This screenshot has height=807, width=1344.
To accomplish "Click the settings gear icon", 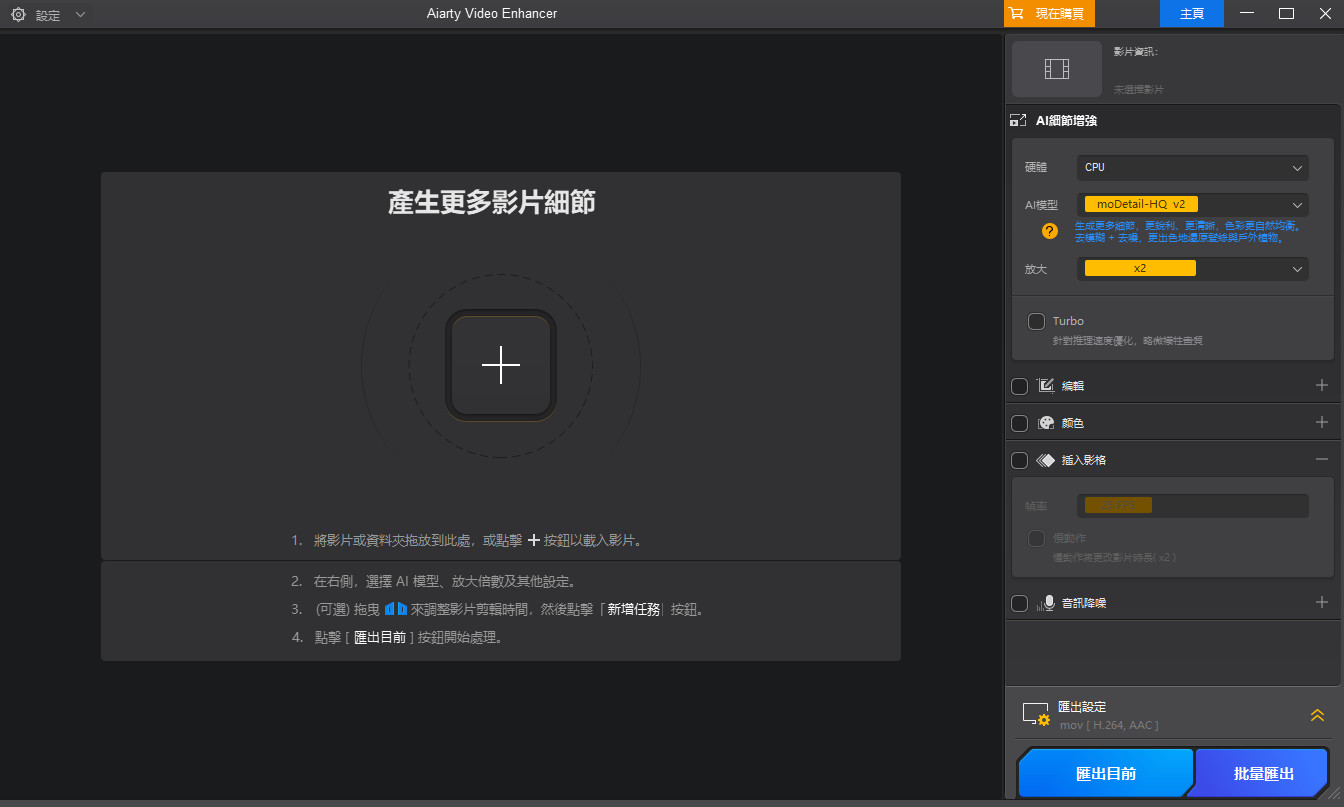I will point(18,14).
